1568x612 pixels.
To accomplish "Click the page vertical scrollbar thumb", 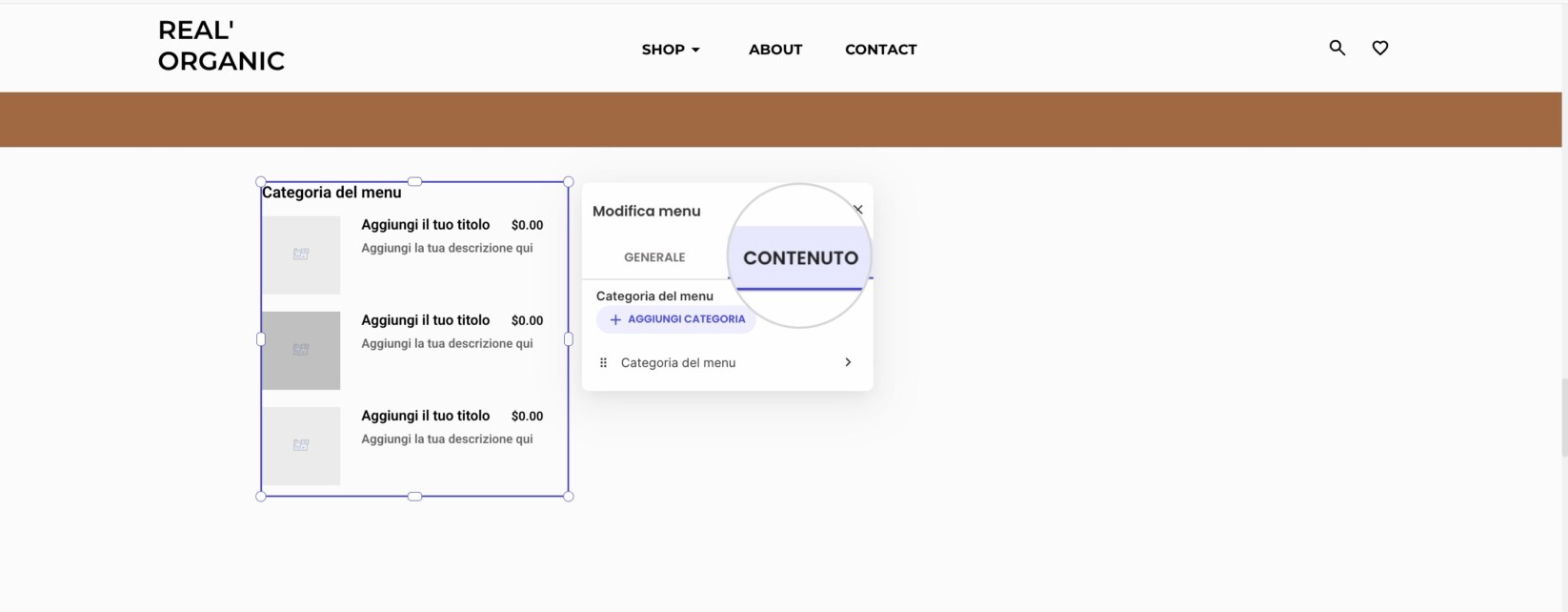I will pos(1564,418).
